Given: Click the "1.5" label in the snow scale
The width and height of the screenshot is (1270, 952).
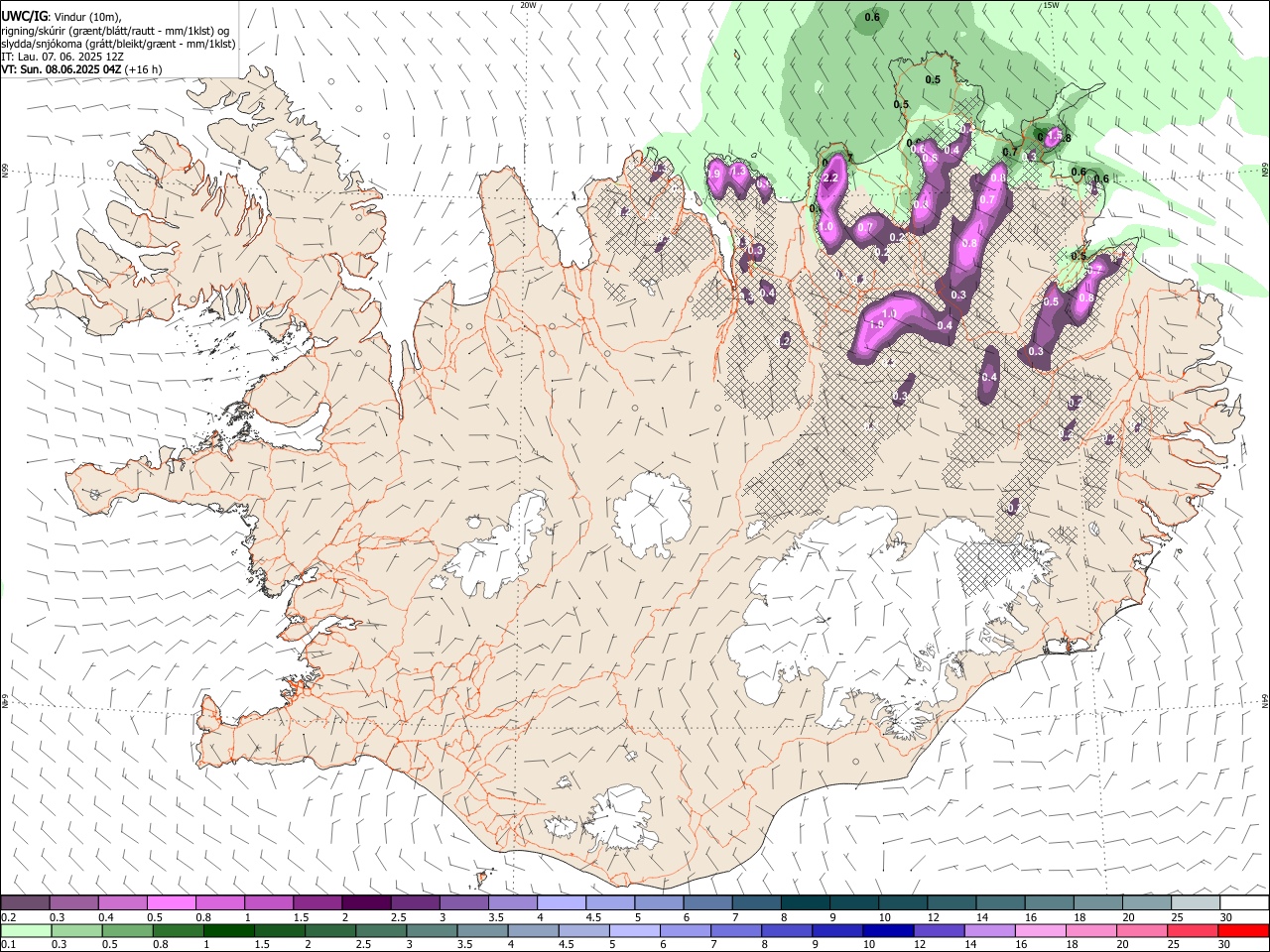Looking at the screenshot, I should click(x=301, y=917).
